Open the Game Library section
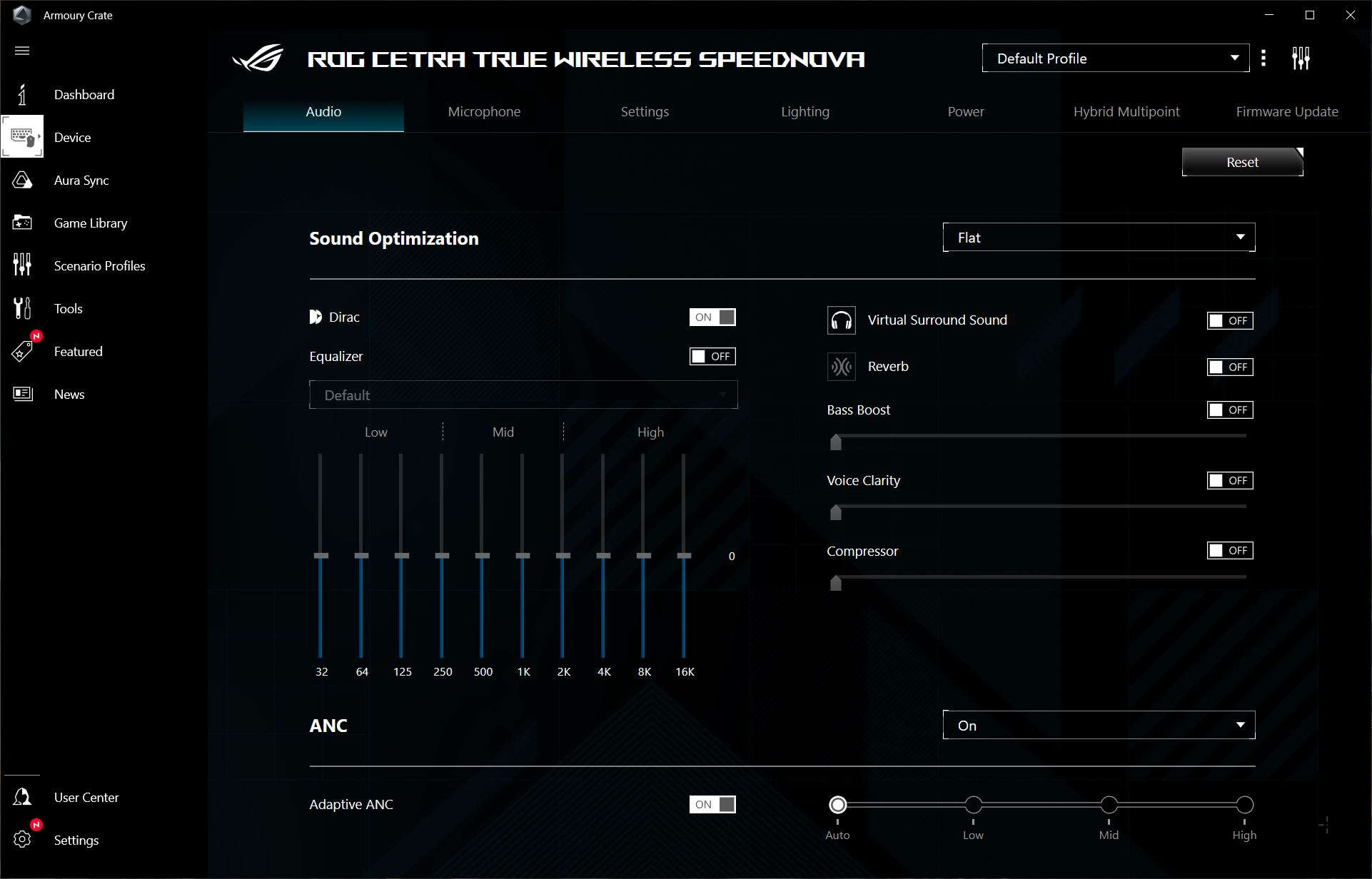The image size is (1372, 879). (91, 223)
